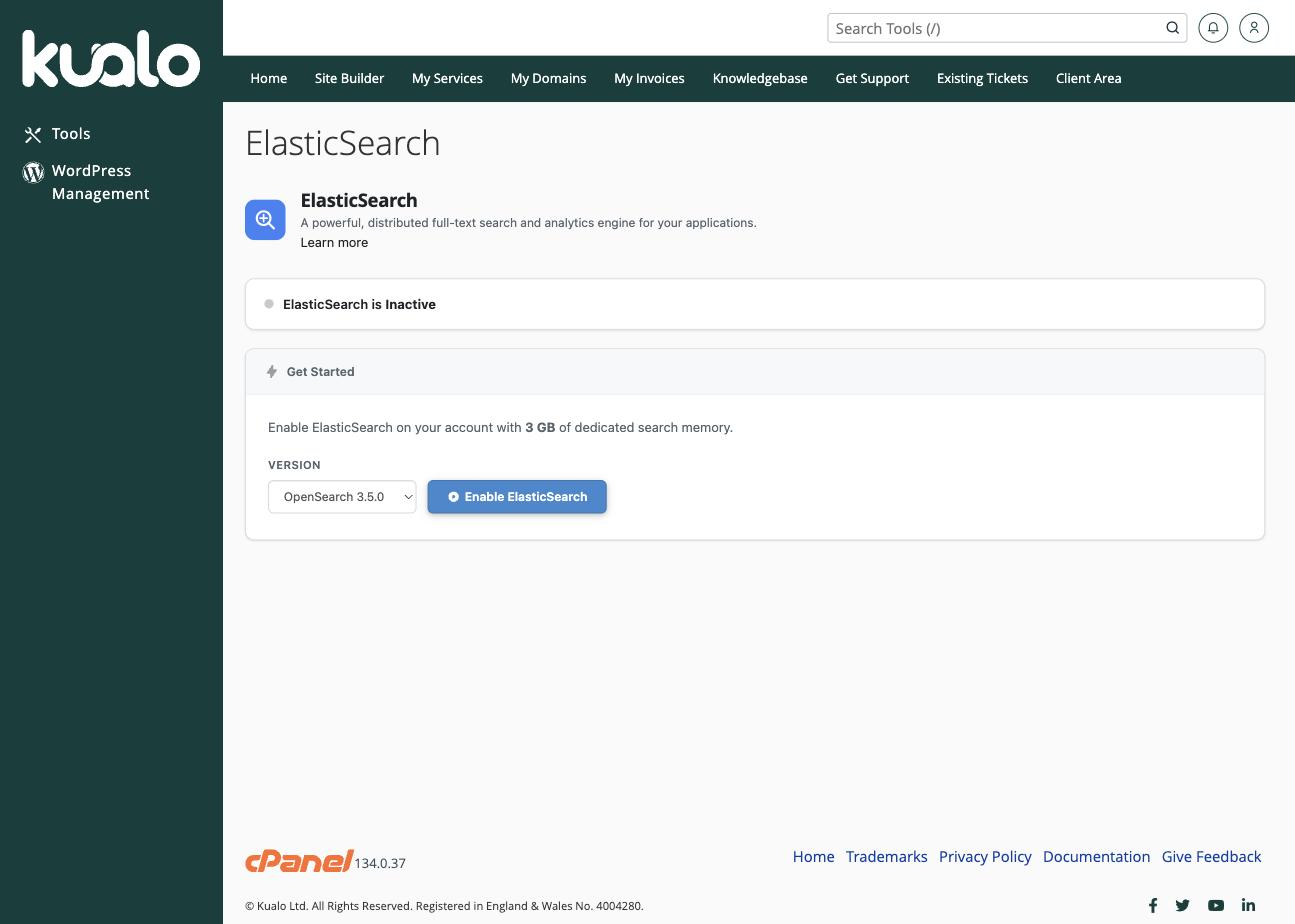Open the Give Feedback footer link

click(x=1211, y=856)
